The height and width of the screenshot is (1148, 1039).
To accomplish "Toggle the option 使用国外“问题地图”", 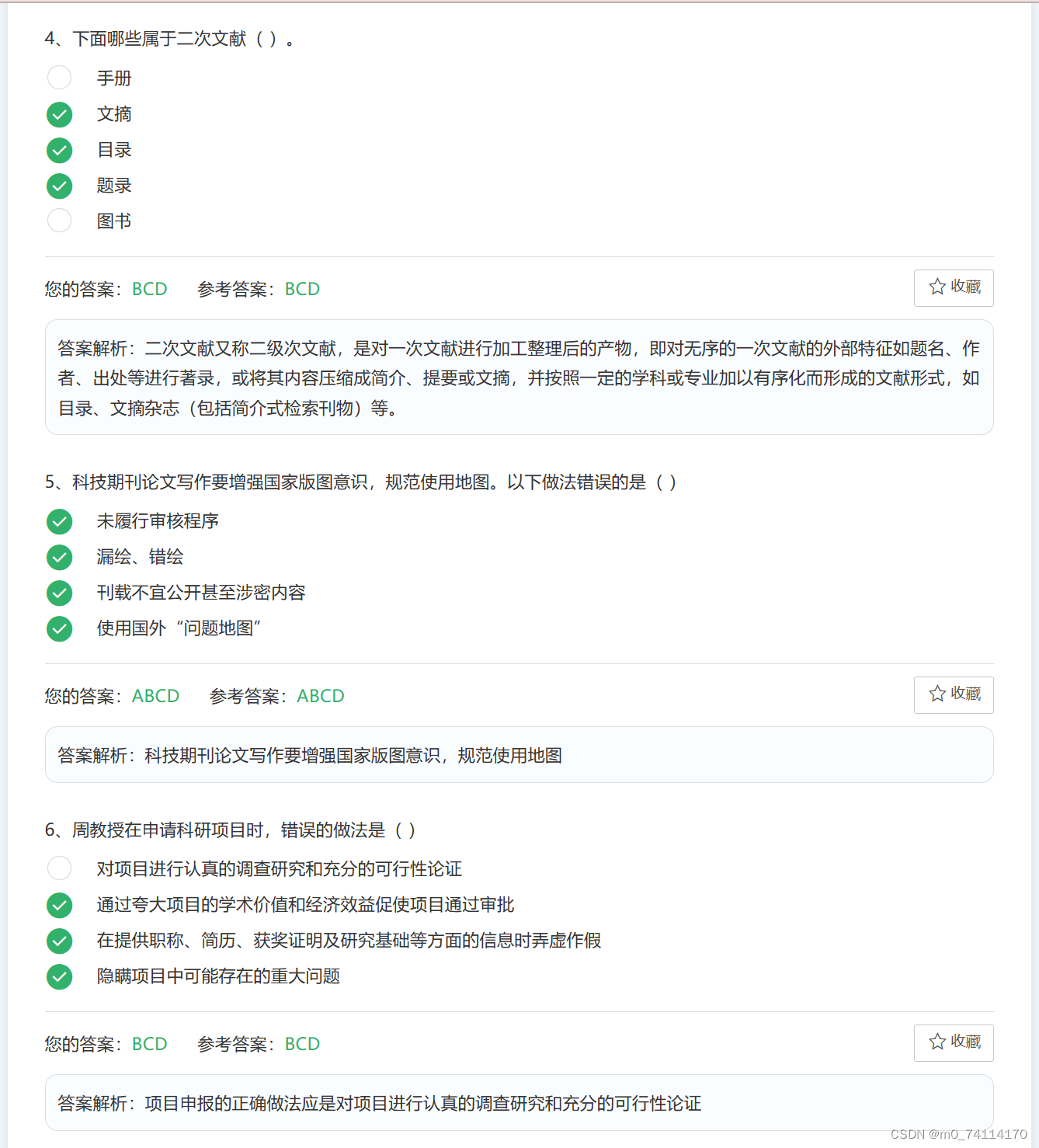I will click(60, 628).
